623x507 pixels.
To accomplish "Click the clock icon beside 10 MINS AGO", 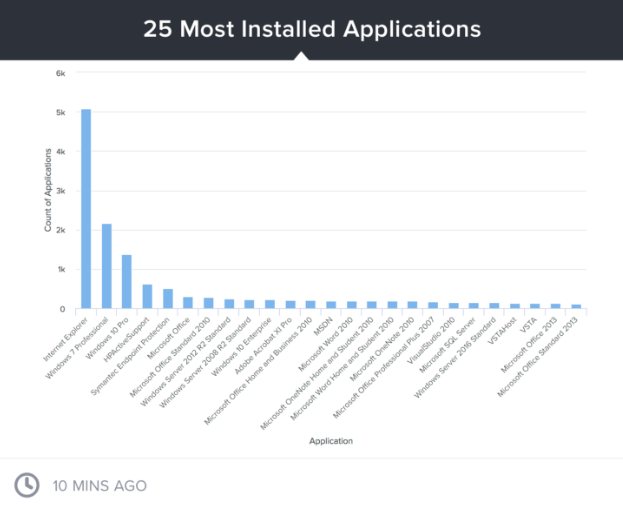I will point(27,485).
